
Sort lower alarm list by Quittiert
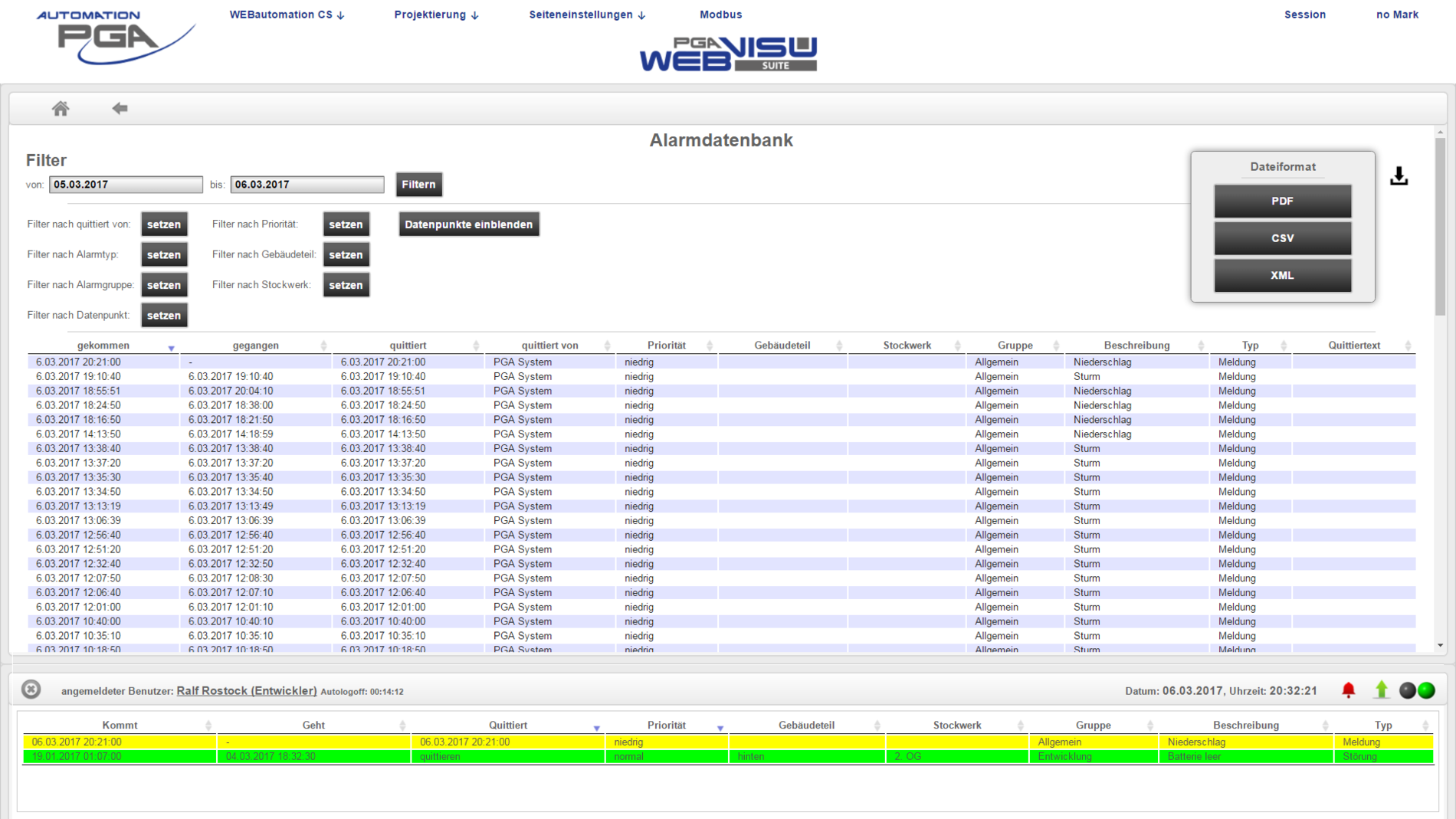(507, 725)
